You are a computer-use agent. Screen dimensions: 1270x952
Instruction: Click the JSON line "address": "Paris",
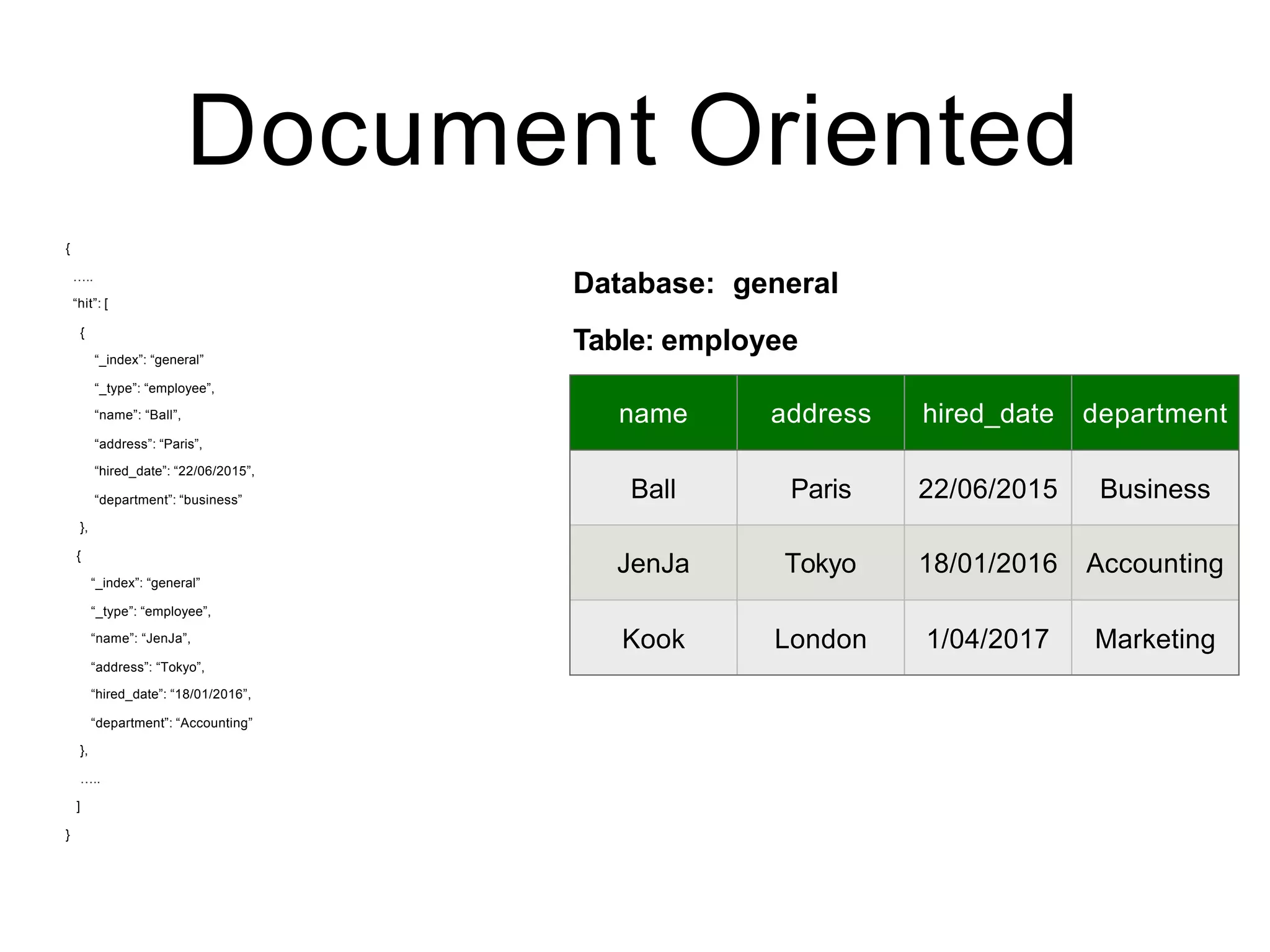click(x=148, y=444)
